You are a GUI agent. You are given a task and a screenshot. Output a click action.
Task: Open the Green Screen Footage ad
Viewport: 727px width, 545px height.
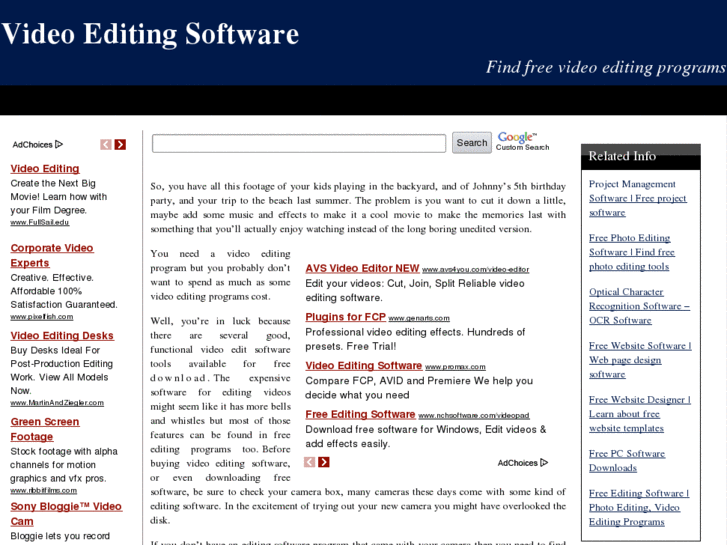pos(45,429)
